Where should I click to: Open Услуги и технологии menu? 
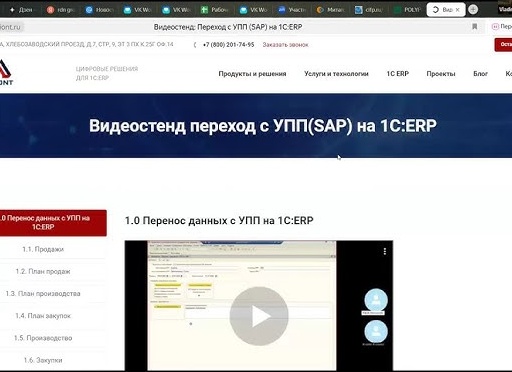click(336, 74)
